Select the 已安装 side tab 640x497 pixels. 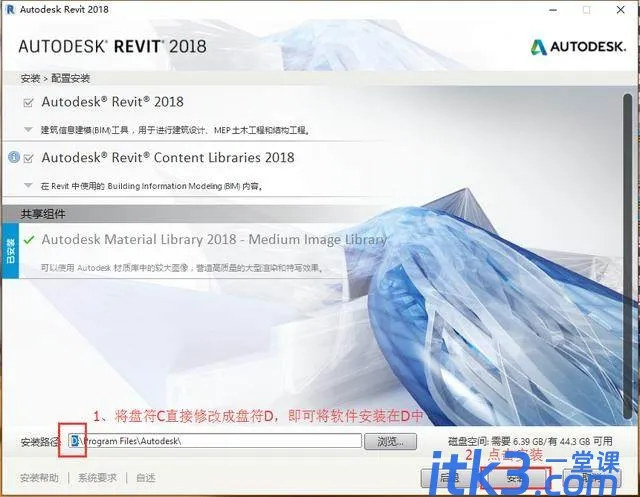point(10,251)
